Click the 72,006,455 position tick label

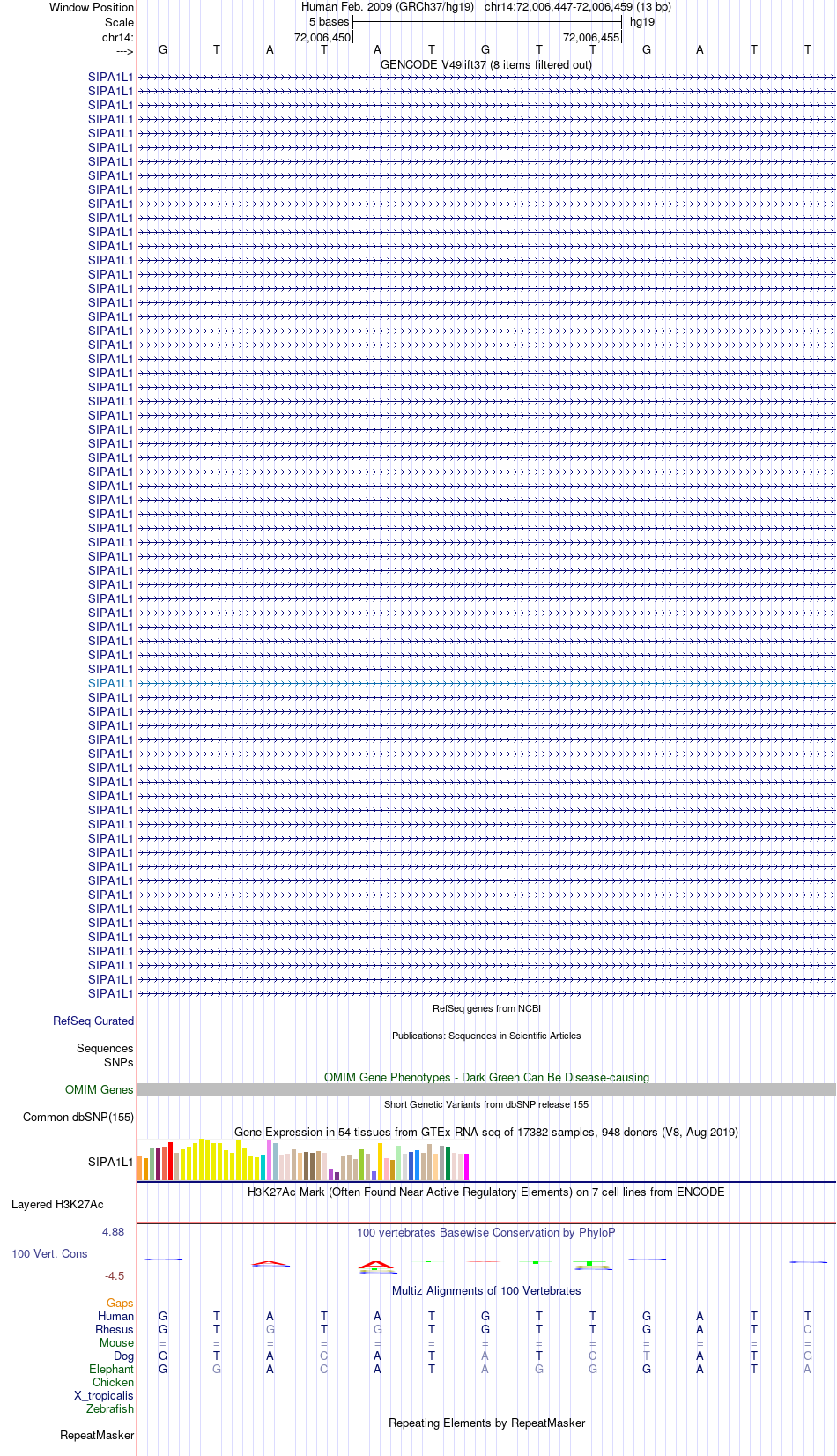point(591,37)
